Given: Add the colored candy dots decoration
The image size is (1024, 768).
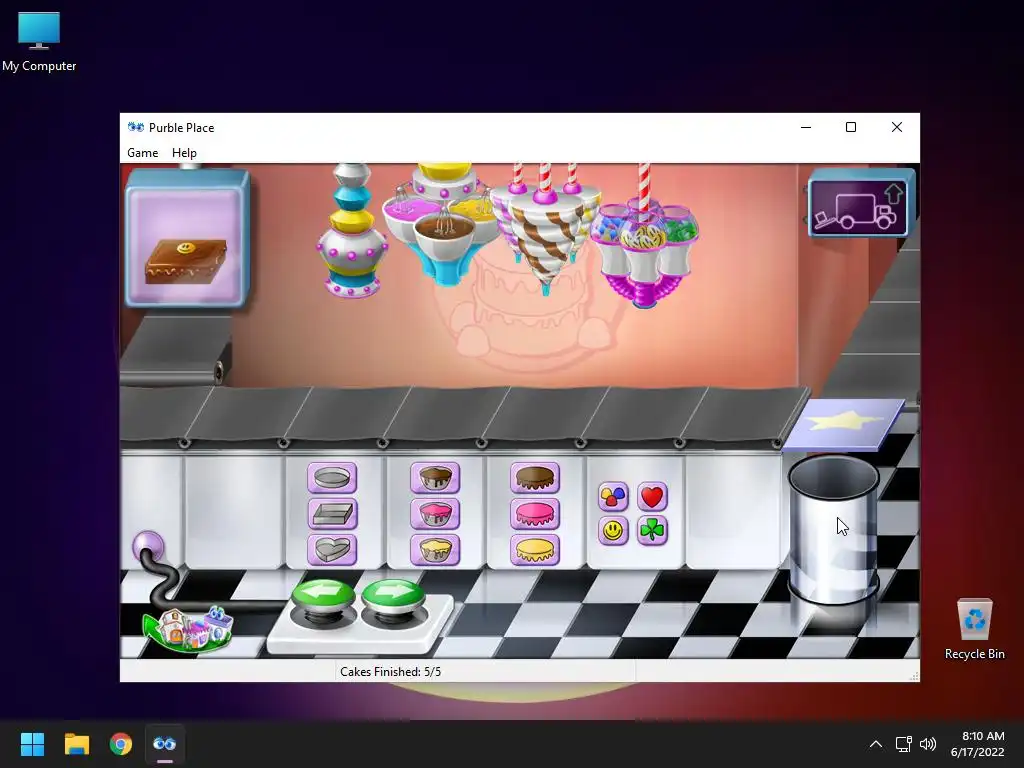Looking at the screenshot, I should 613,497.
